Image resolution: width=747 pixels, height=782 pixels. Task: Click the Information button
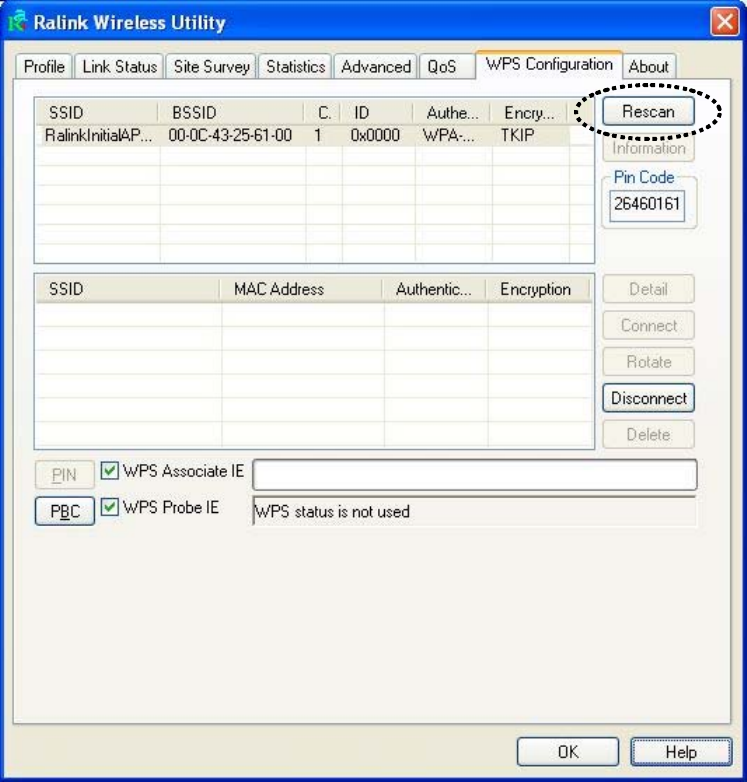click(x=648, y=148)
